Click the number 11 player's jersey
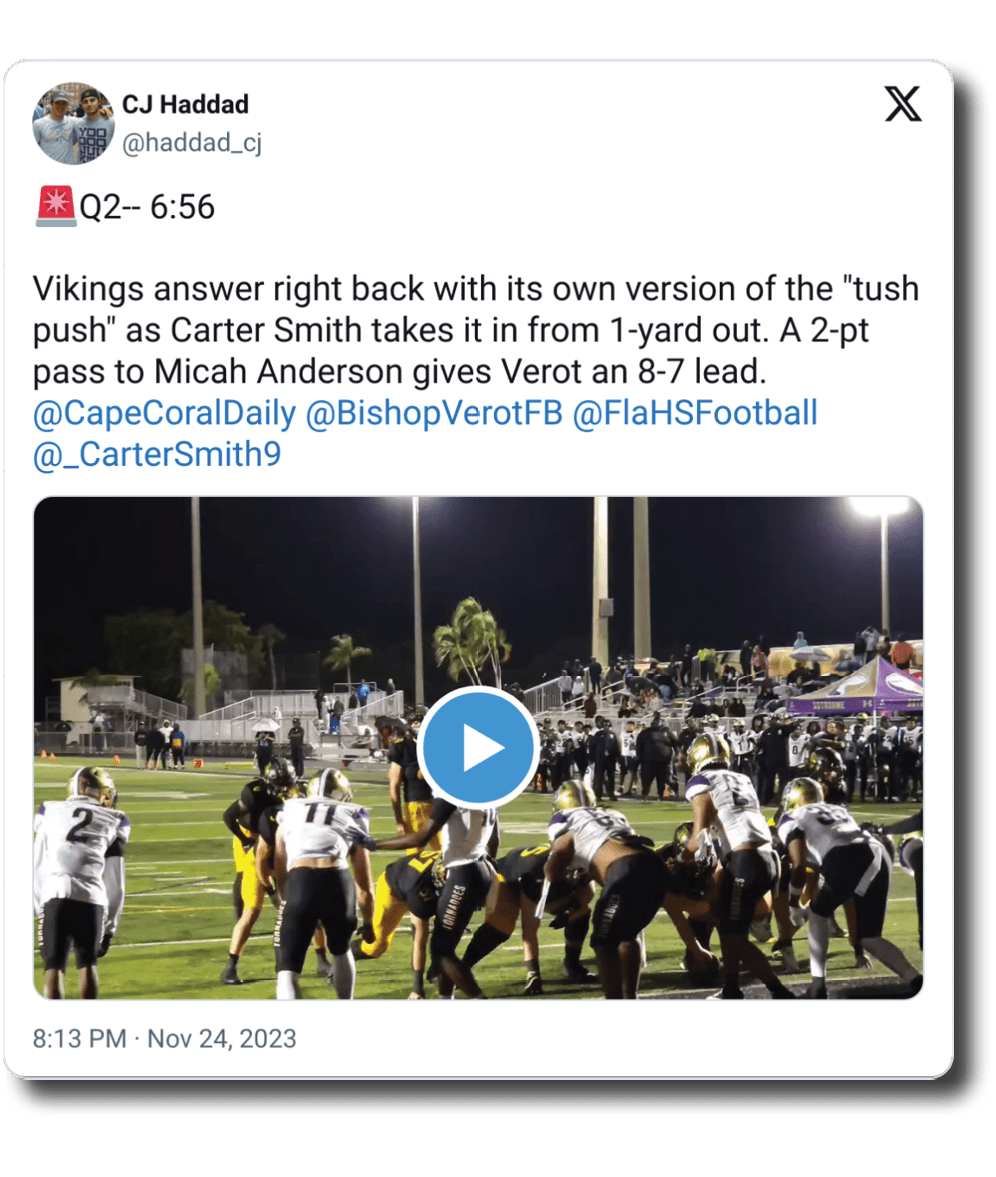996x1177 pixels. pos(320,828)
